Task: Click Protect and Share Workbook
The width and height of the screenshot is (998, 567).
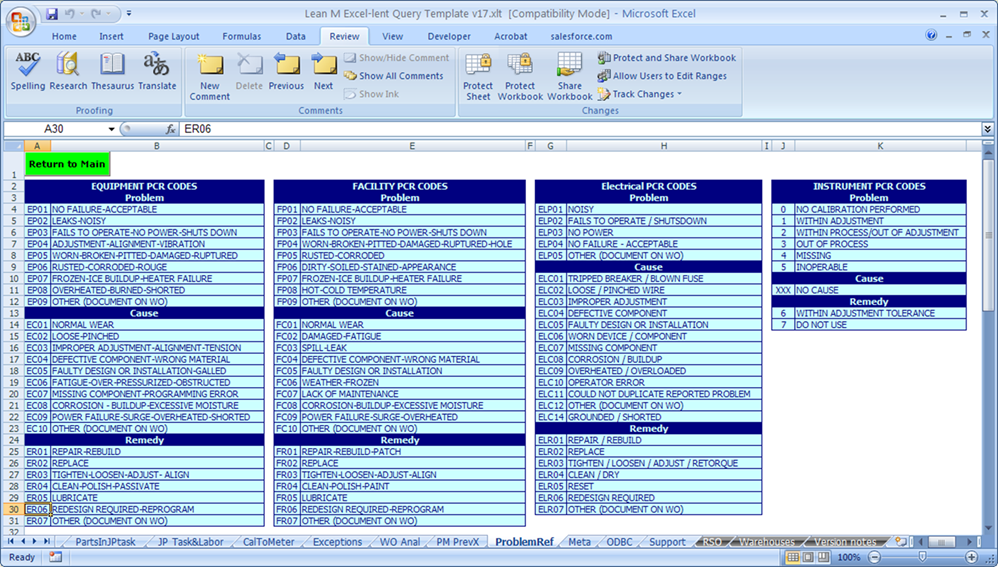Action: point(666,57)
